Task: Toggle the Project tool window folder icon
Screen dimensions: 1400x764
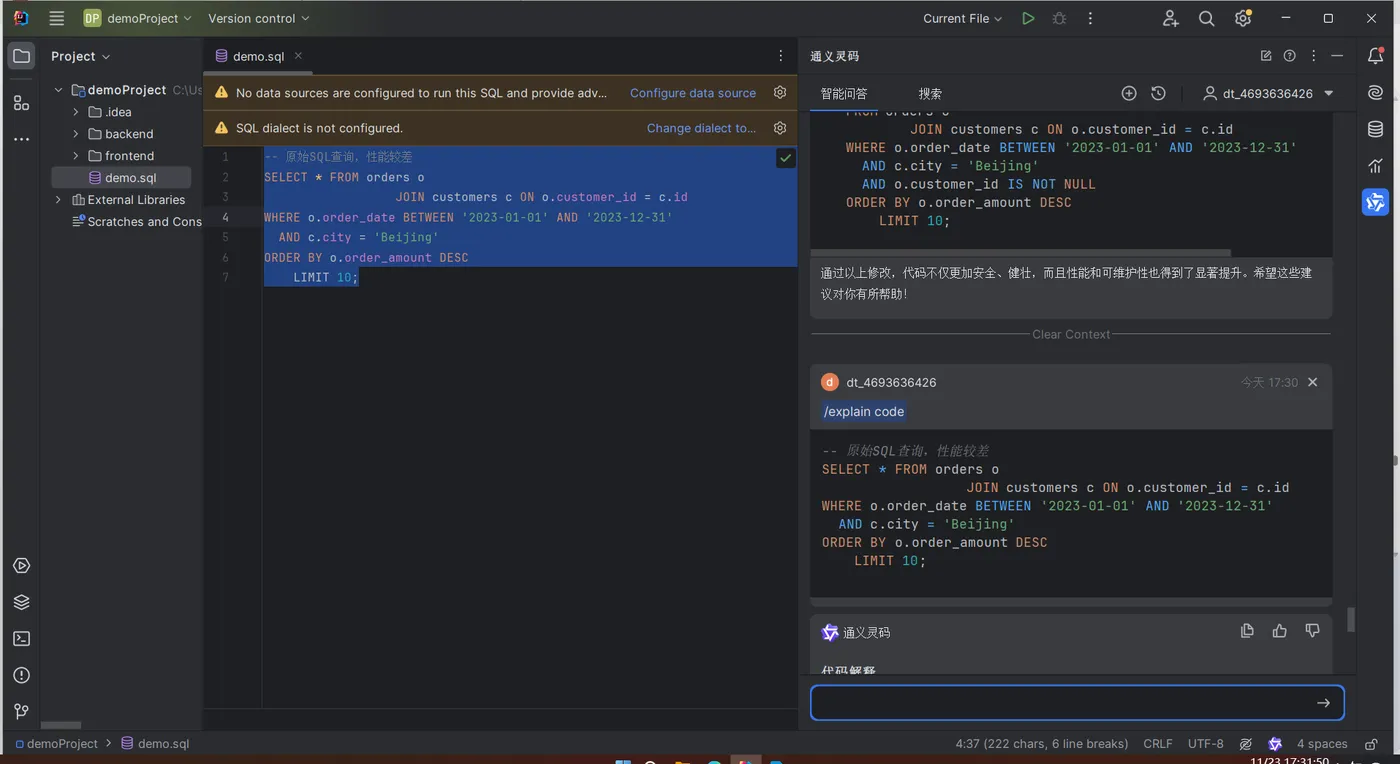Action: 21,56
